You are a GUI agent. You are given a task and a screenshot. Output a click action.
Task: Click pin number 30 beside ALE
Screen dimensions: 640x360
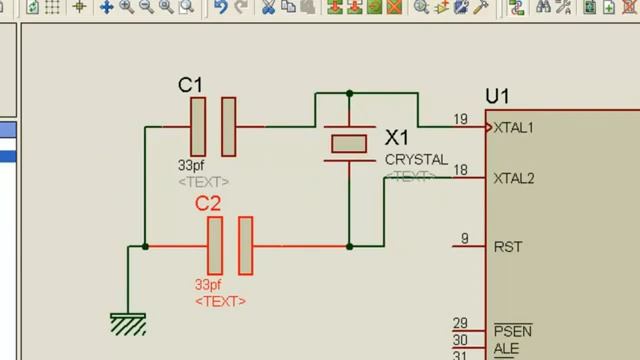460,340
